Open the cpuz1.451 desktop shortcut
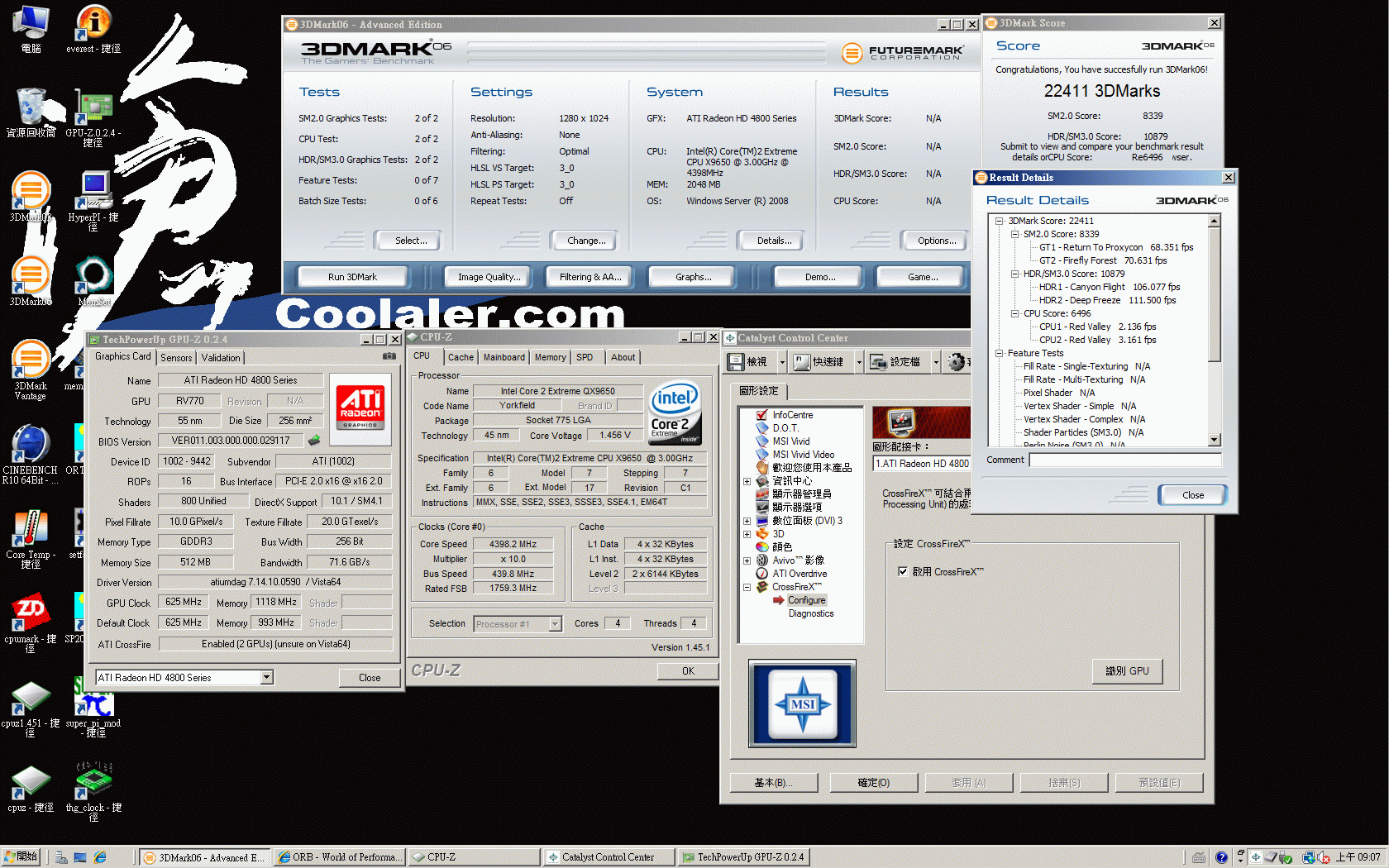This screenshot has width=1389, height=868. (31, 708)
